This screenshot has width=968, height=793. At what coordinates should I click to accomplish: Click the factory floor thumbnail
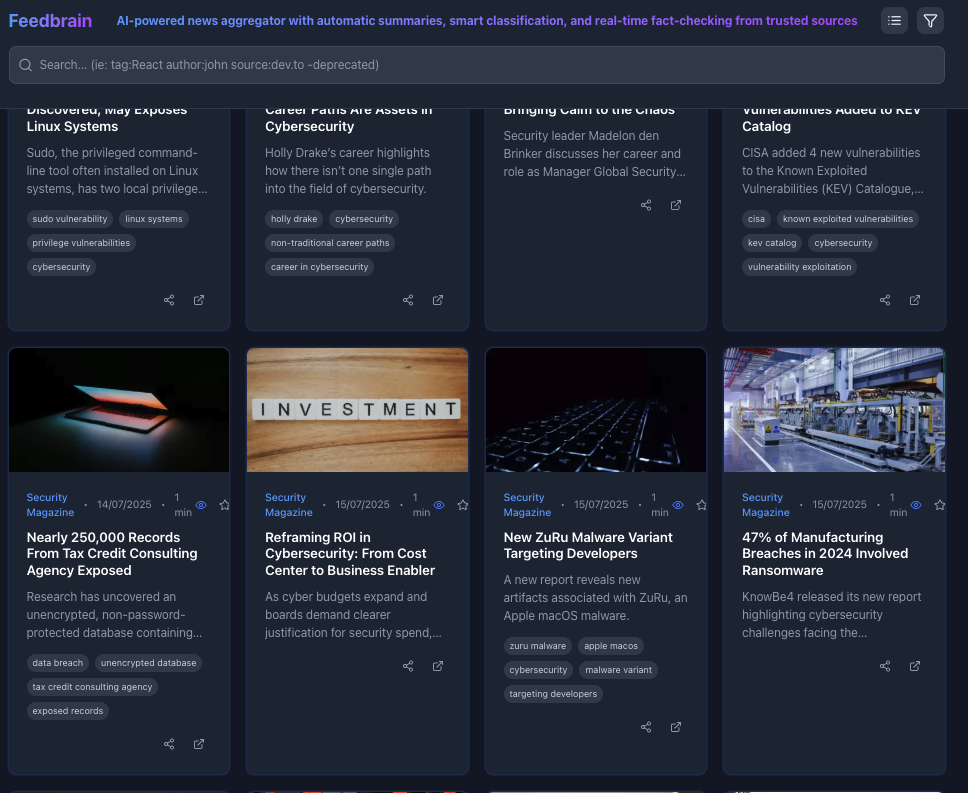point(834,410)
